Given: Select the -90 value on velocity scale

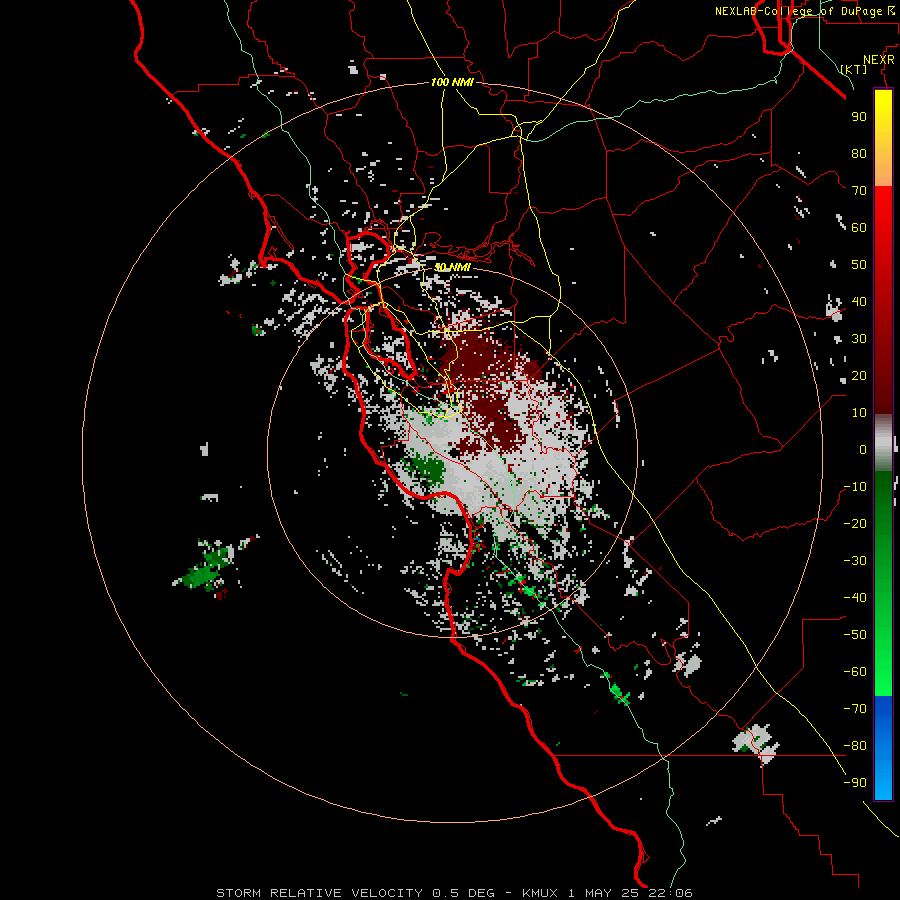Looking at the screenshot, I should (x=855, y=783).
